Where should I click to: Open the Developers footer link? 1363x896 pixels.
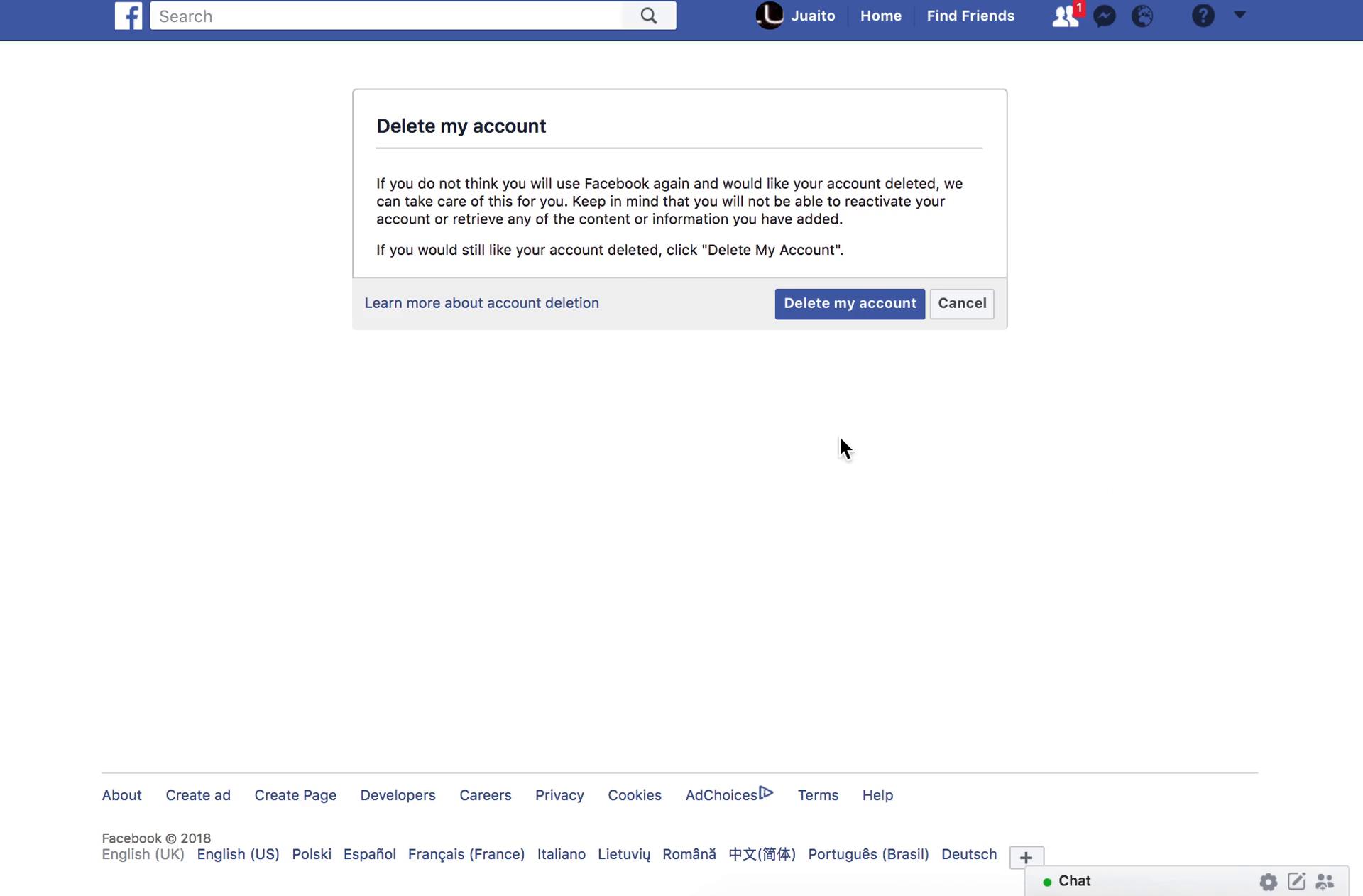click(398, 795)
